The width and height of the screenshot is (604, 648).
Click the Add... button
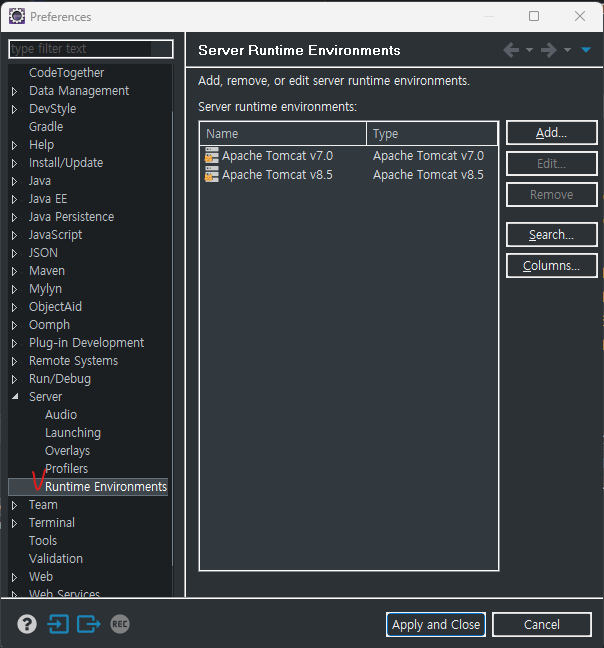tap(552, 133)
